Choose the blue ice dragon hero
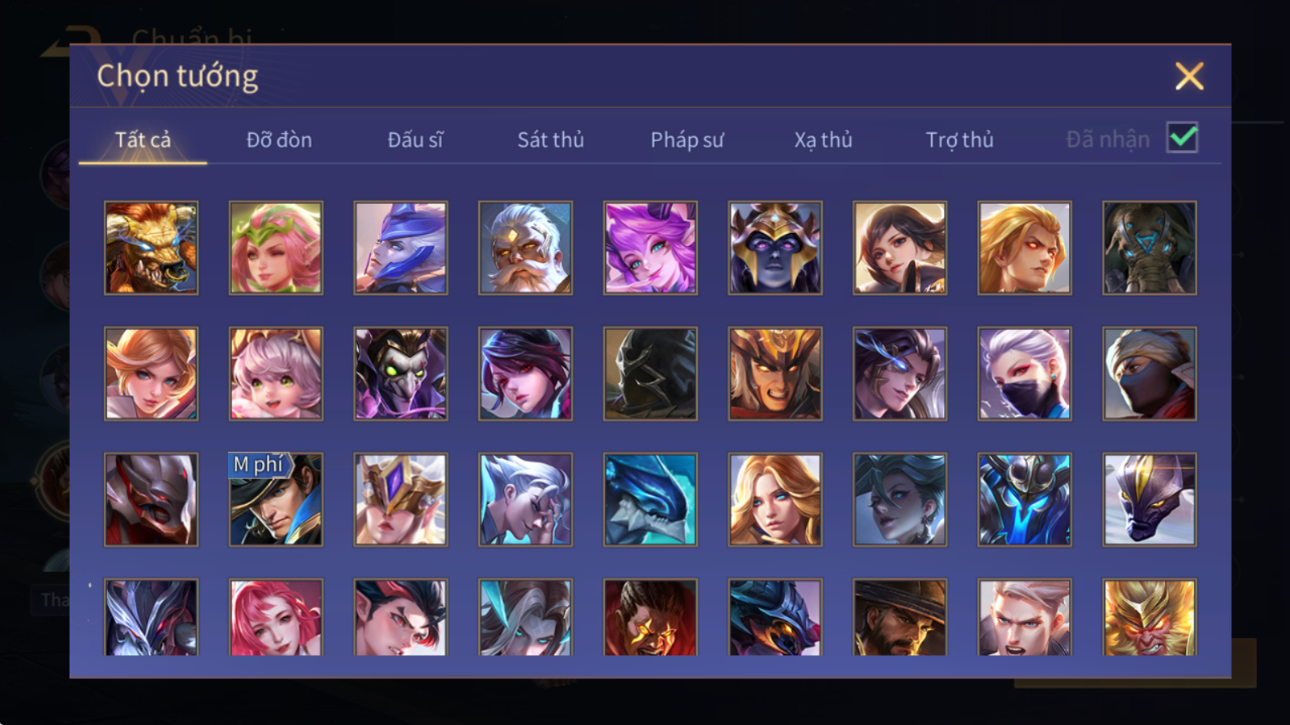 650,500
